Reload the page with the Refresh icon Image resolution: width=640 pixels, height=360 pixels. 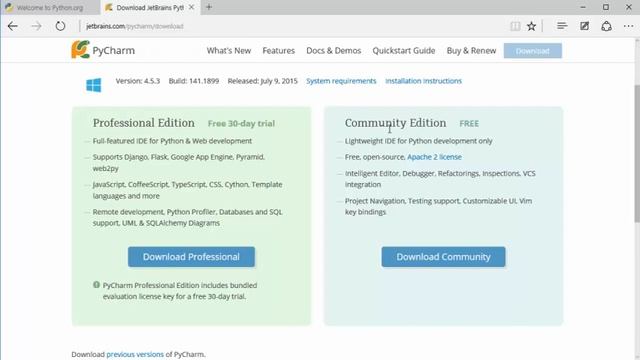pos(60,26)
